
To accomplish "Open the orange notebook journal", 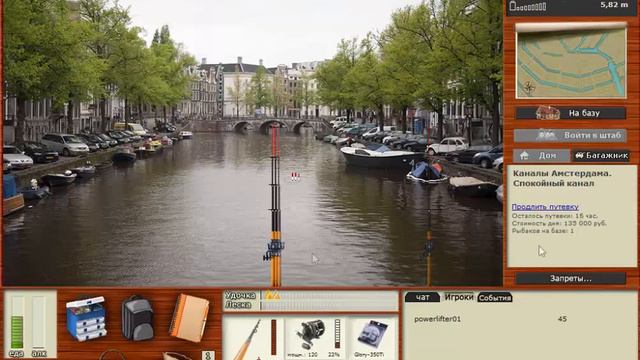I will (x=189, y=318).
